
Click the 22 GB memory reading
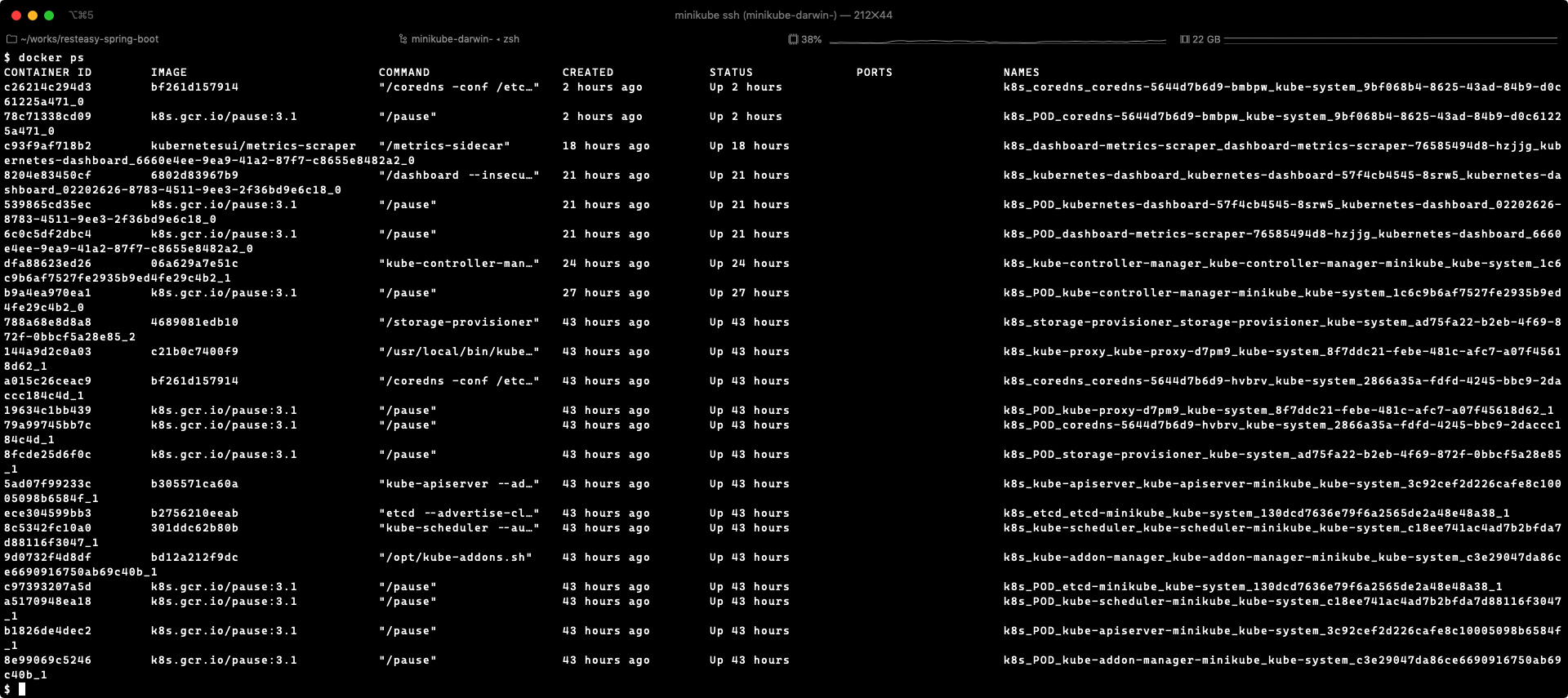tap(1206, 39)
